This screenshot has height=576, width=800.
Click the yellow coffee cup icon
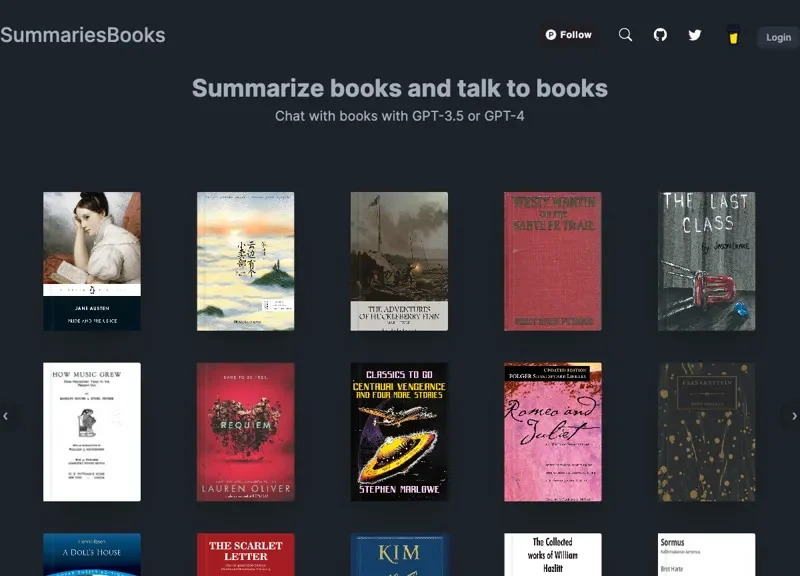[x=734, y=35]
